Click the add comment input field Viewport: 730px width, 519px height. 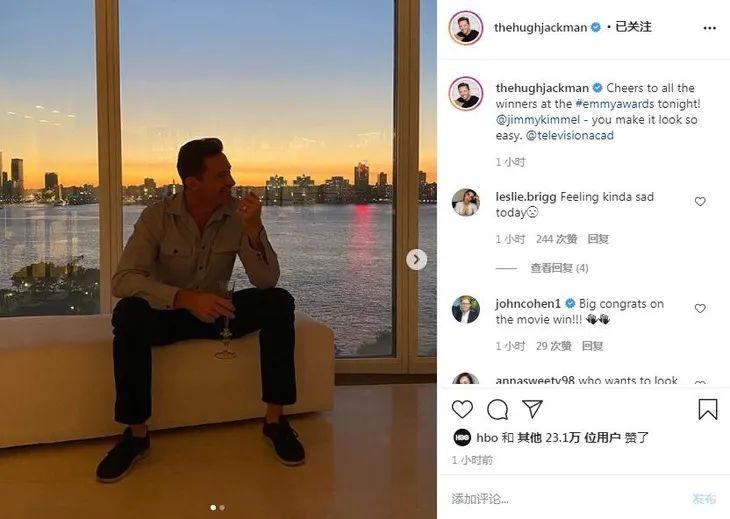pos(560,498)
